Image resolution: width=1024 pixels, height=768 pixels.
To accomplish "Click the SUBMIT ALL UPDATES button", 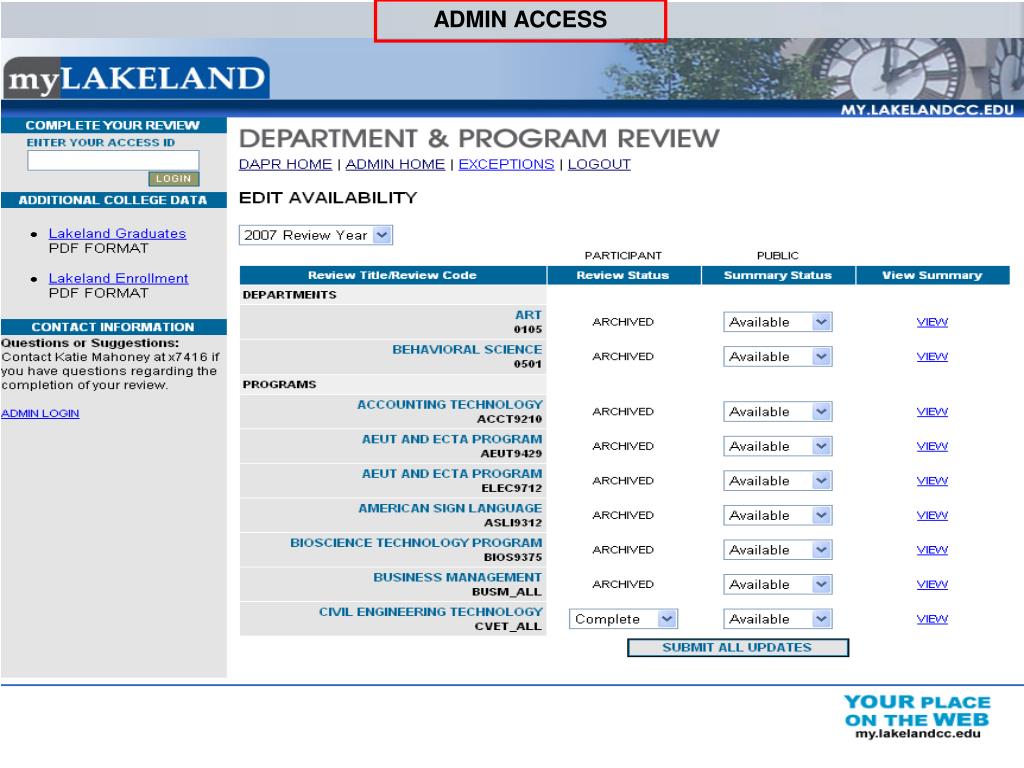I will pos(737,648).
